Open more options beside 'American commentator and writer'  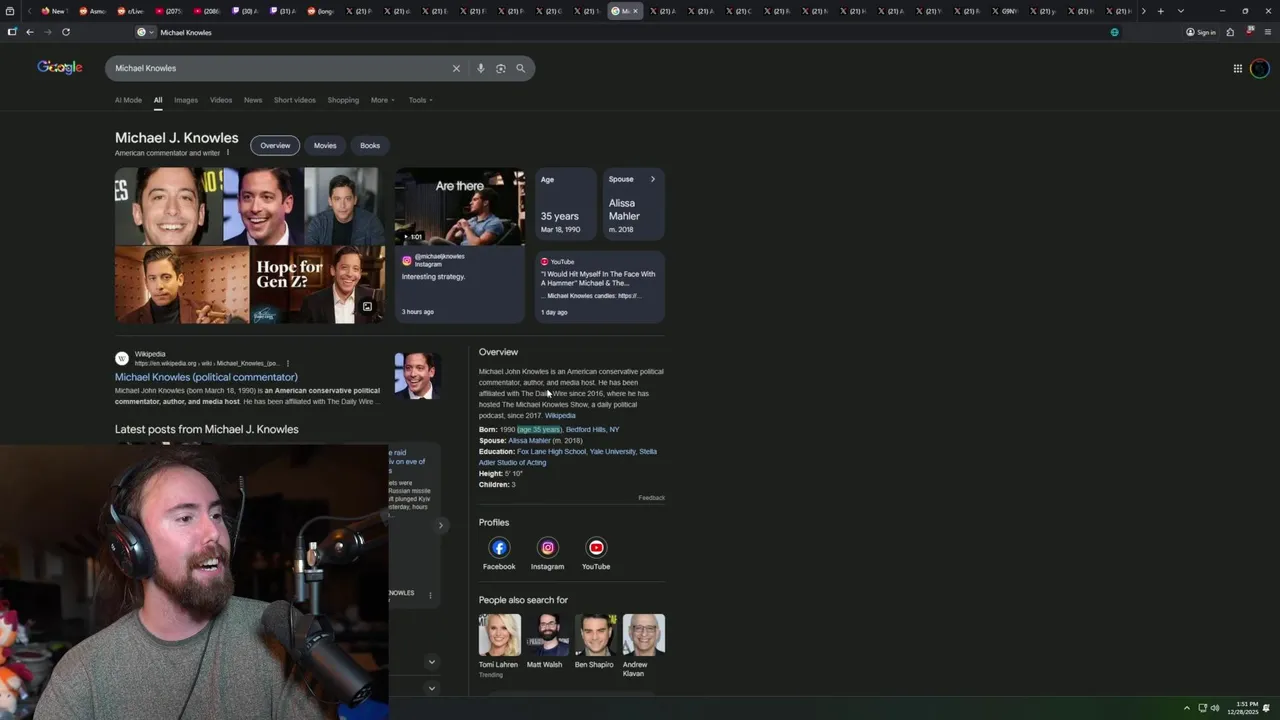[228, 153]
